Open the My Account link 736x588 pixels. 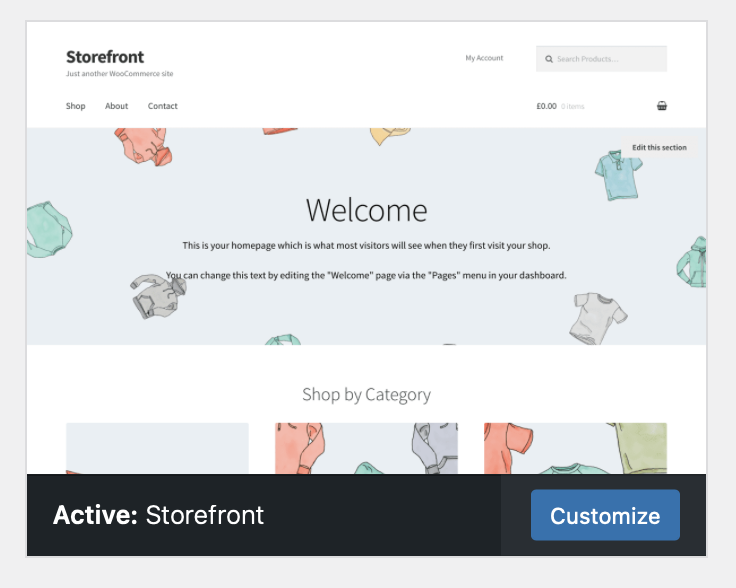(484, 58)
